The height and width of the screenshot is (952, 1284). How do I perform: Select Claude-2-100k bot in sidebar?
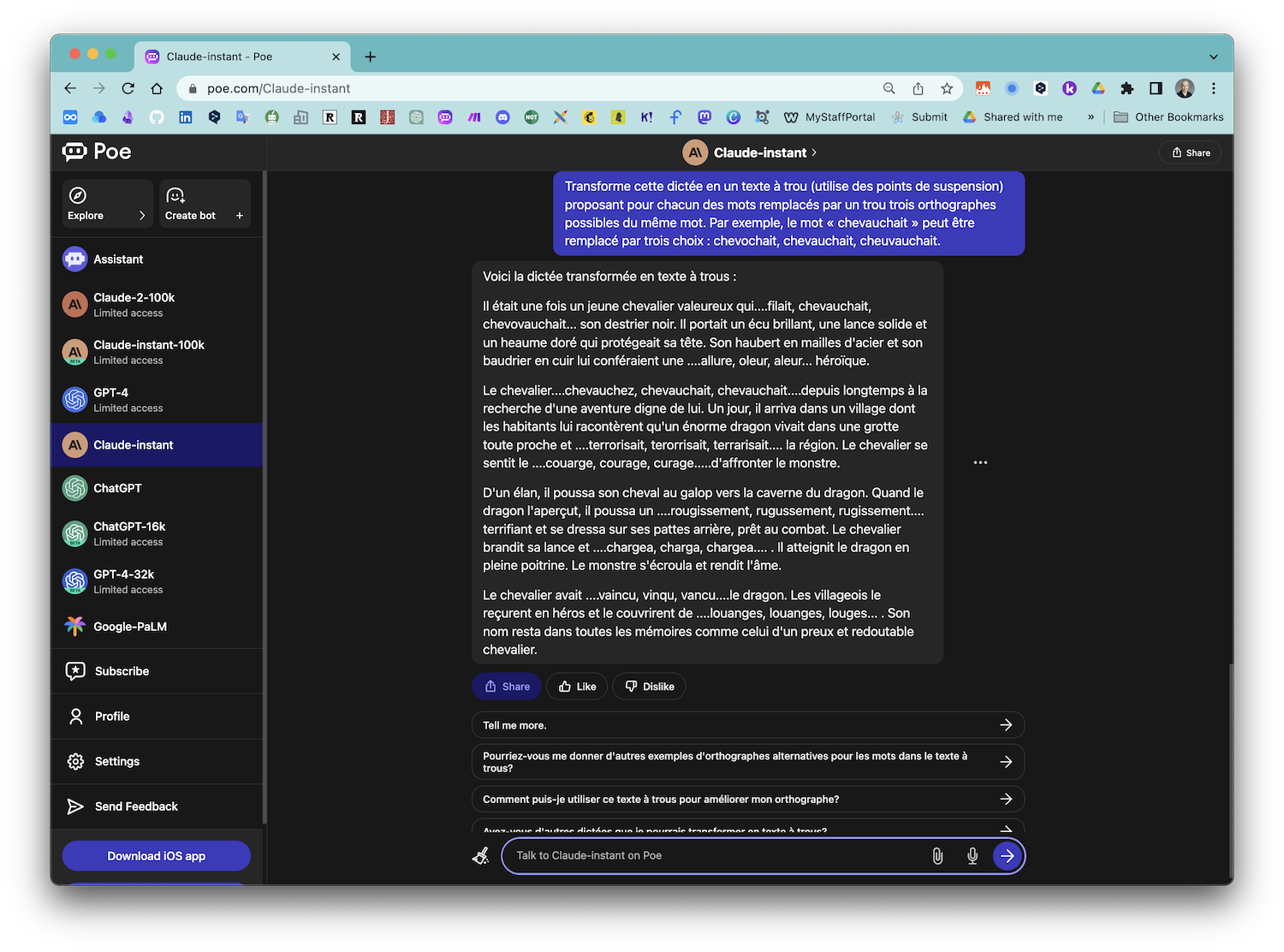157,304
